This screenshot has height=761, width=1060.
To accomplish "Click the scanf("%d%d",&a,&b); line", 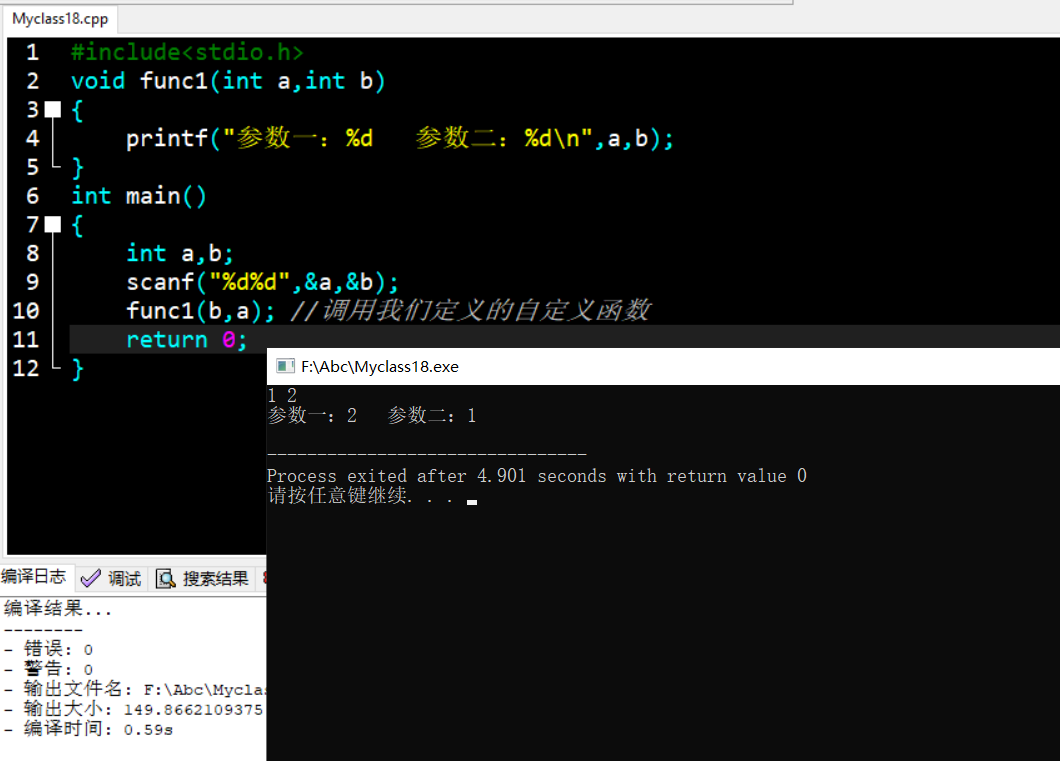I will [x=263, y=282].
